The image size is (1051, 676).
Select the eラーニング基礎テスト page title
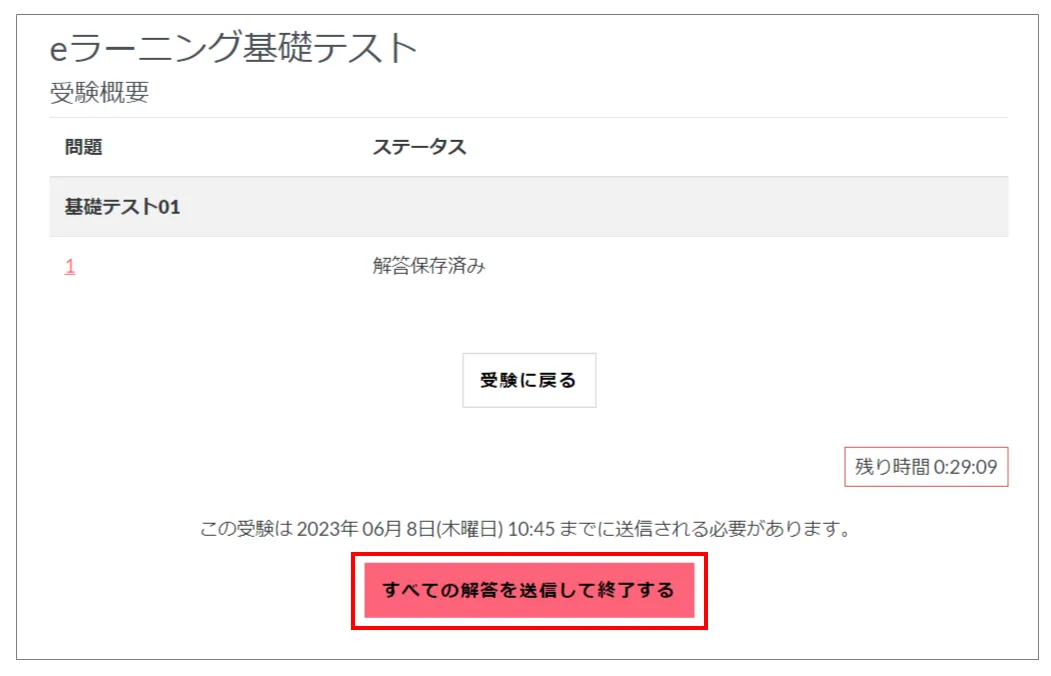point(233,48)
